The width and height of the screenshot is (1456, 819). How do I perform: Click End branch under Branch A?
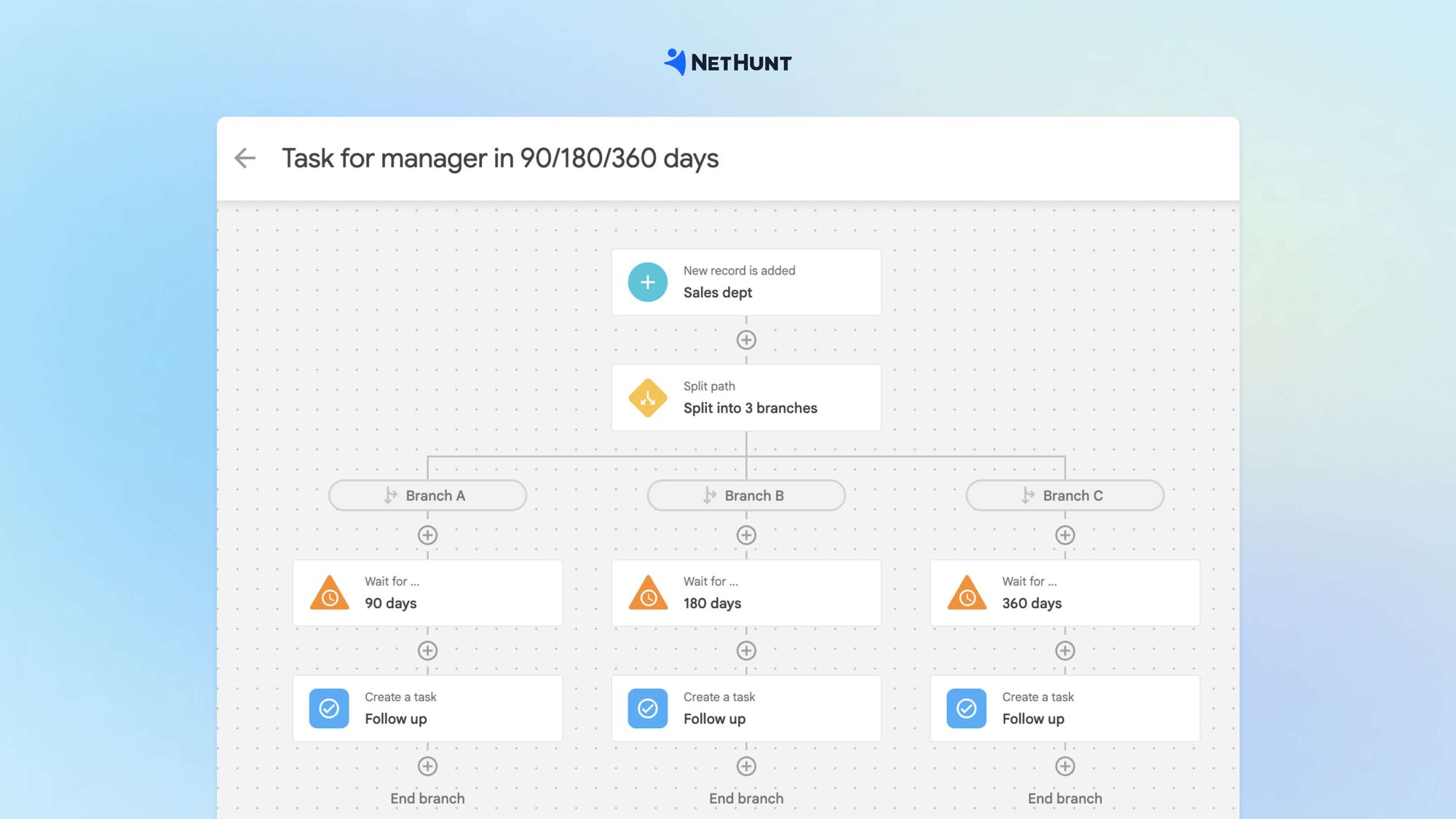[x=428, y=798]
